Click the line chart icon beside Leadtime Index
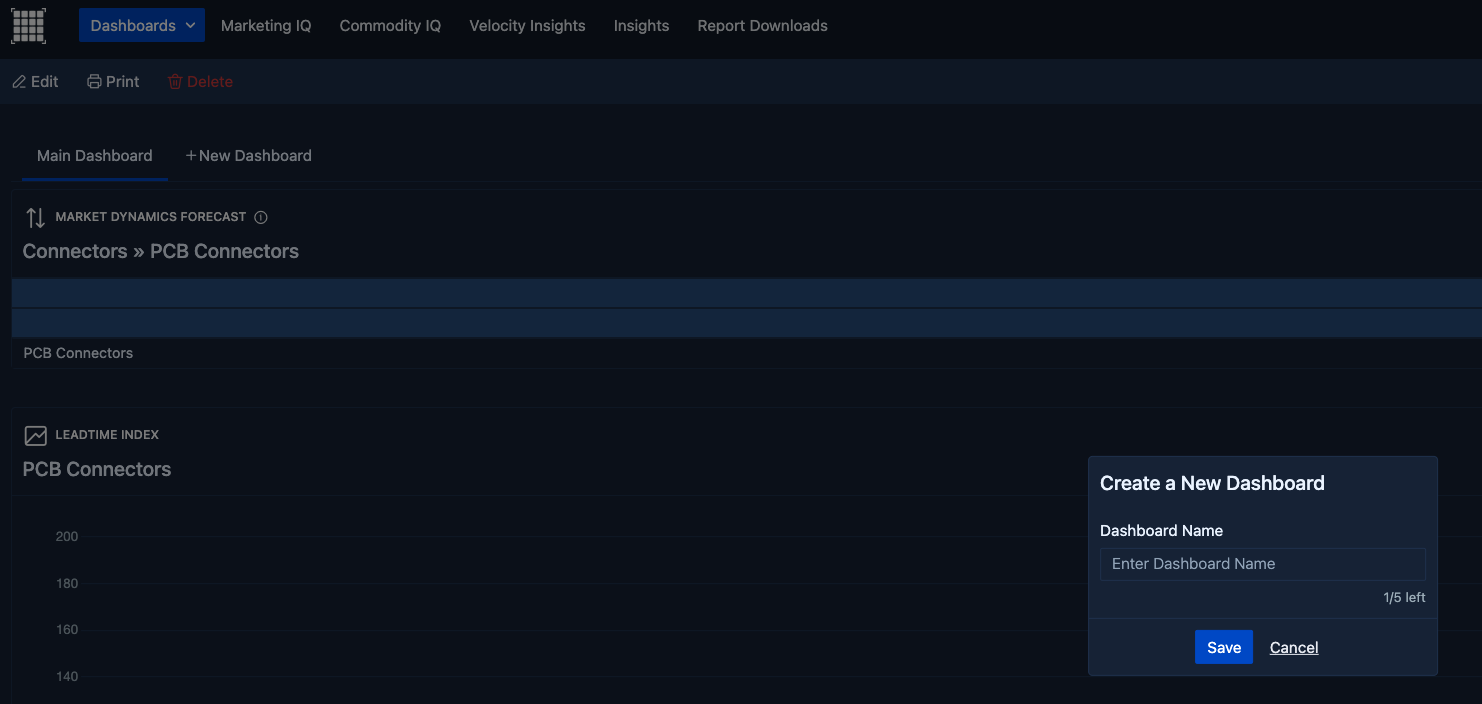 pyautogui.click(x=36, y=434)
